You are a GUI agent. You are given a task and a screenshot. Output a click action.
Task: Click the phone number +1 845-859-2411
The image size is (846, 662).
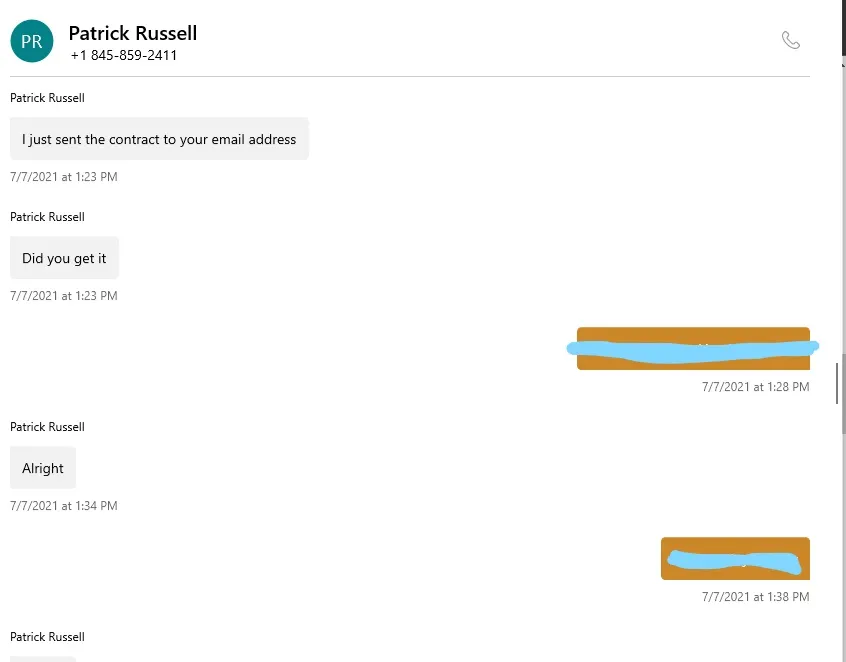pos(124,55)
